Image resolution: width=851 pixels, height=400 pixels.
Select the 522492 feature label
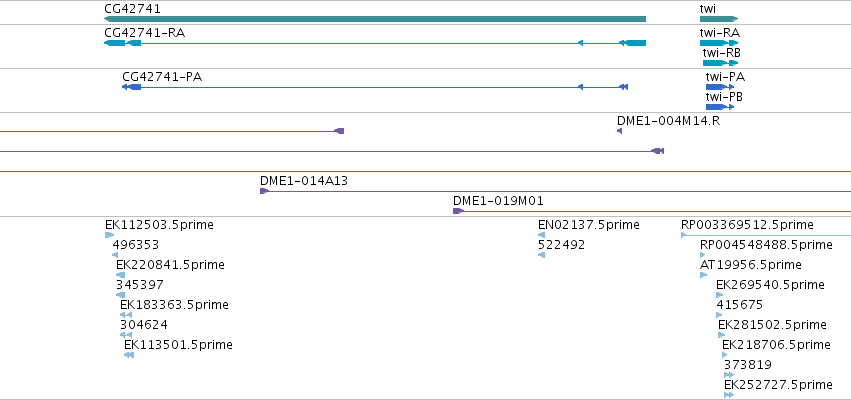562,245
